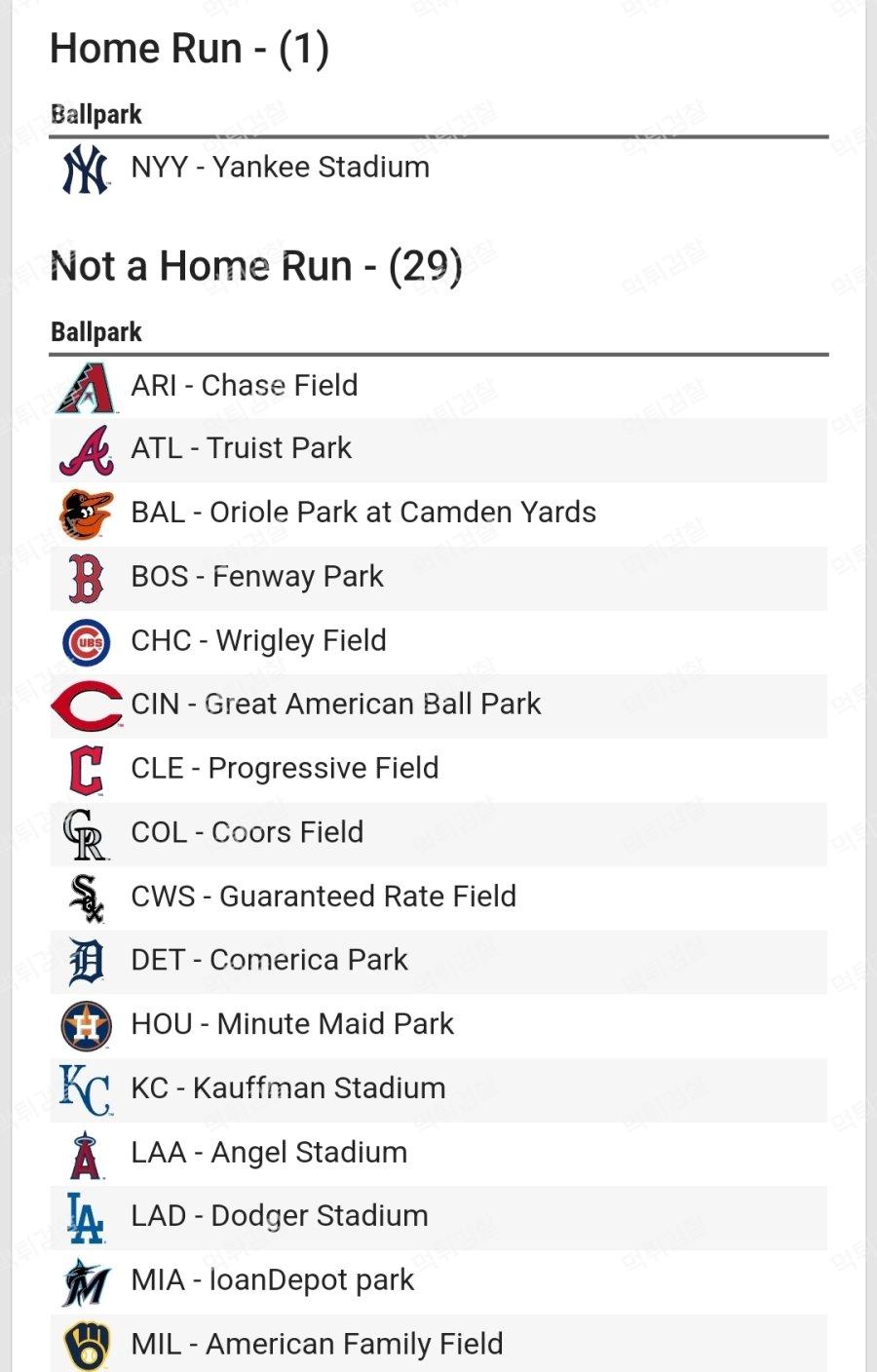Viewport: 877px width, 1372px height.
Task: Click Ballpark header under Not a Home Run
Action: pyautogui.click(x=96, y=333)
